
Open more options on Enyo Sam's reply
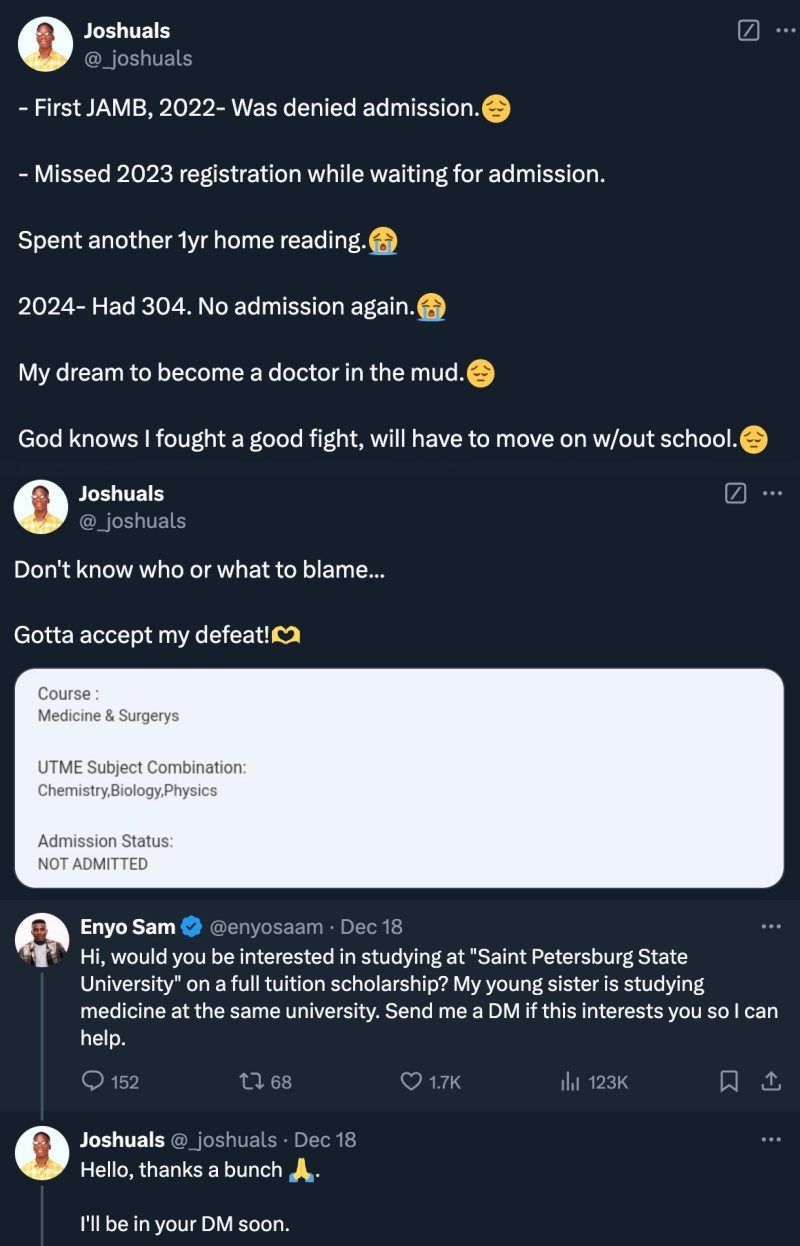[x=771, y=927]
